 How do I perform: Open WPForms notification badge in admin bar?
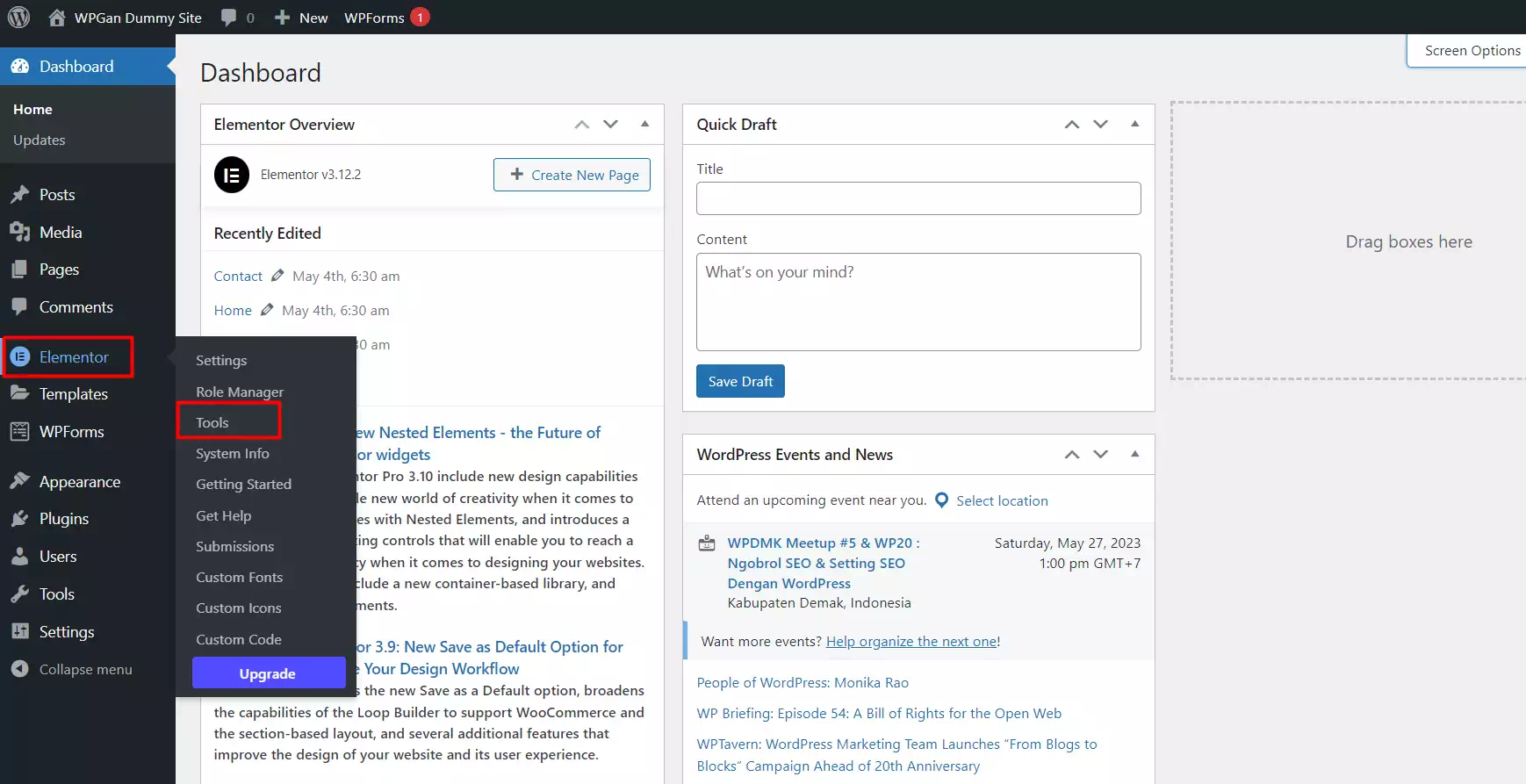point(420,17)
